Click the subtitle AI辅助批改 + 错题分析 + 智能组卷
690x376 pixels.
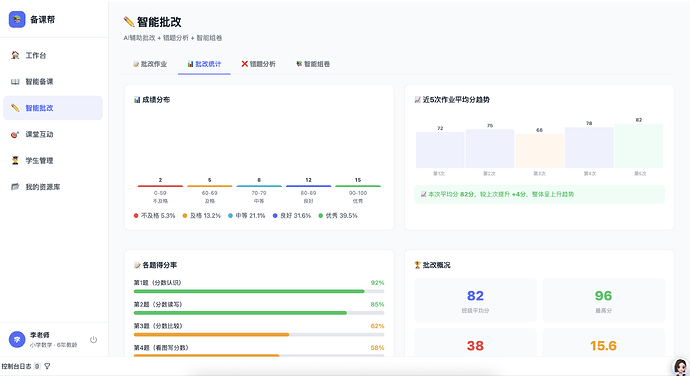pyautogui.click(x=173, y=38)
